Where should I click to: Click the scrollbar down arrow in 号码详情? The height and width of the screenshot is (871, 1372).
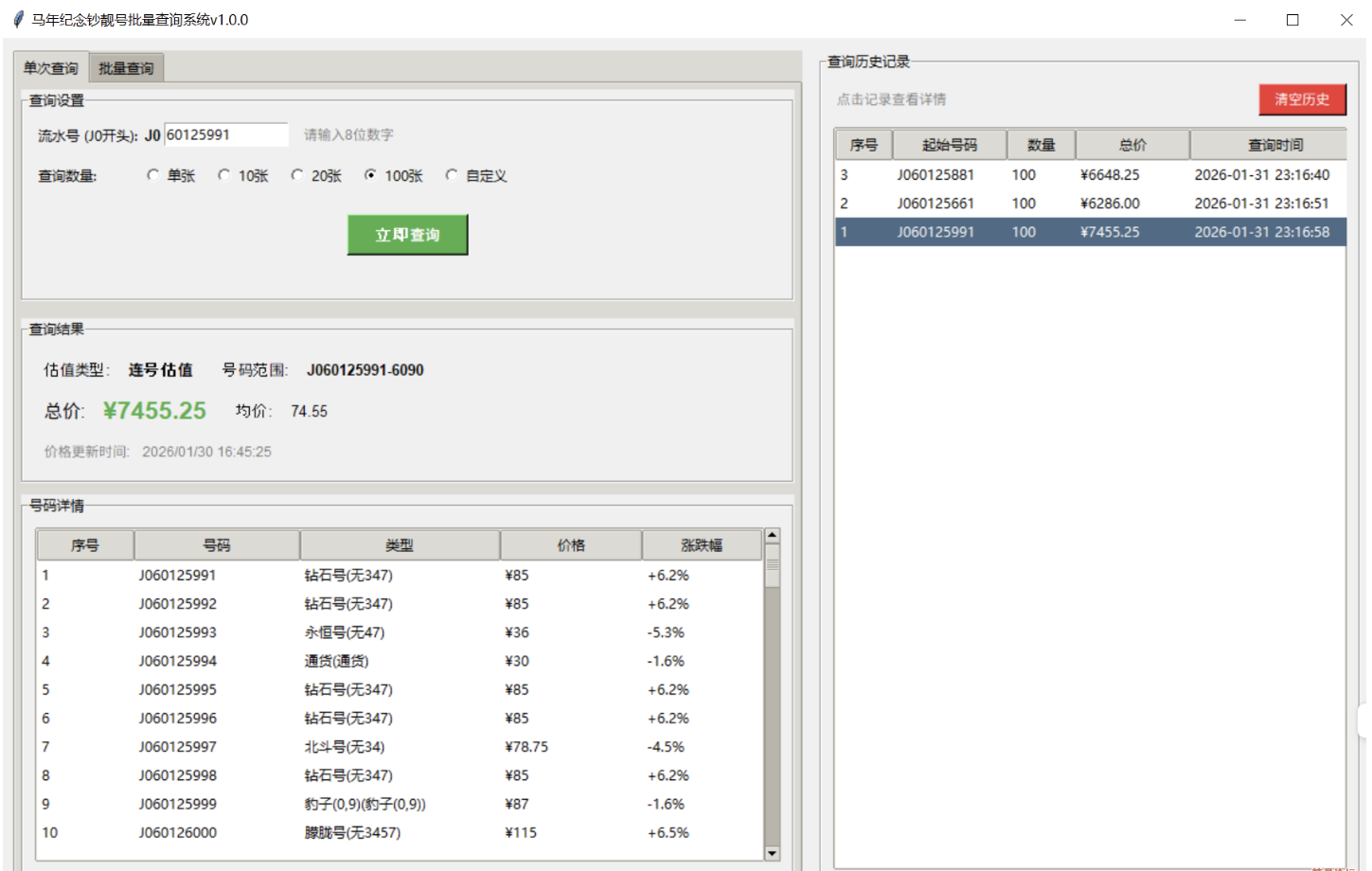770,852
